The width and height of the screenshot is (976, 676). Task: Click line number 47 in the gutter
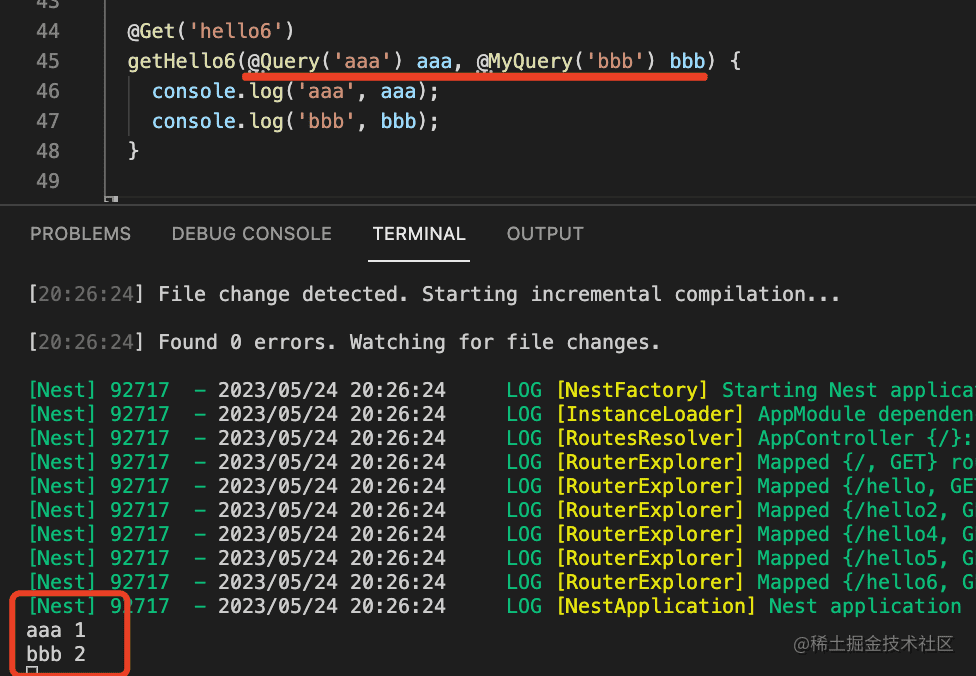point(48,121)
